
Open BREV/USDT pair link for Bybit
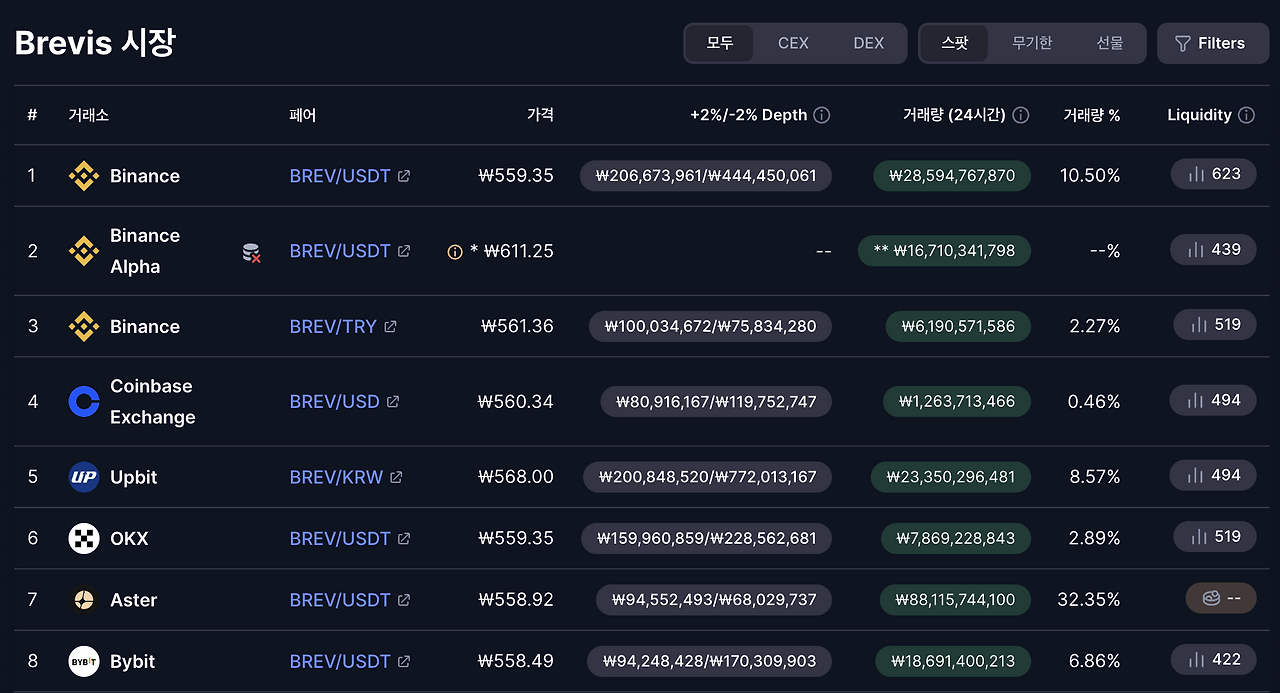tap(350, 661)
